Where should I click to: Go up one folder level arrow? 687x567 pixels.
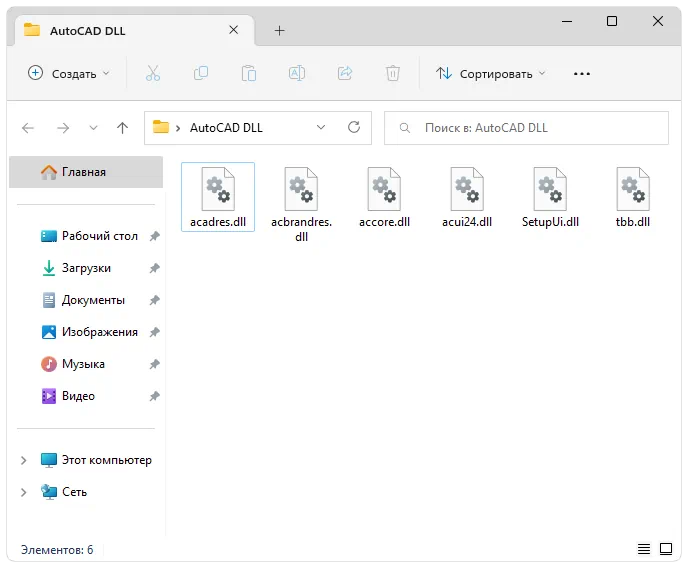(122, 128)
